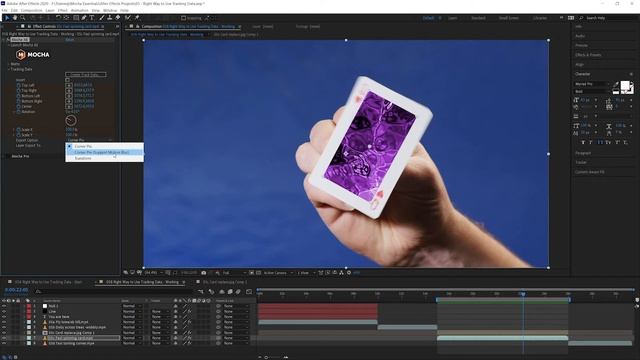The image size is (640, 360).
Task: Open the Tracker panel
Action: pyautogui.click(x=581, y=162)
